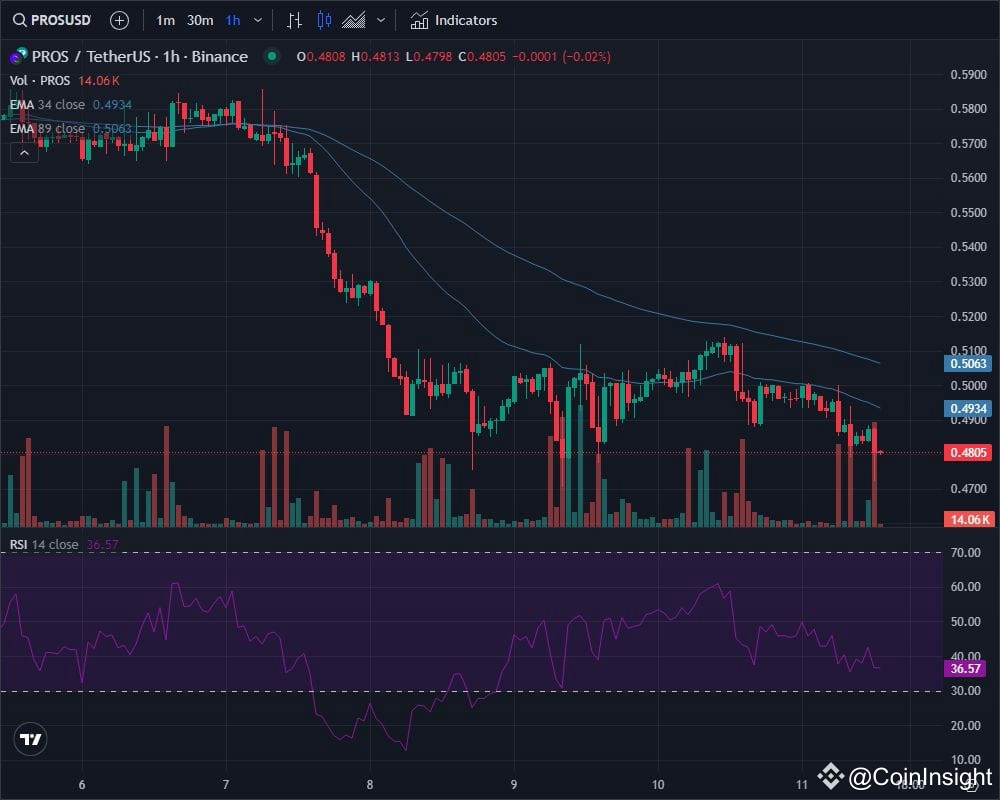Select the area chart style icon

click(355, 20)
